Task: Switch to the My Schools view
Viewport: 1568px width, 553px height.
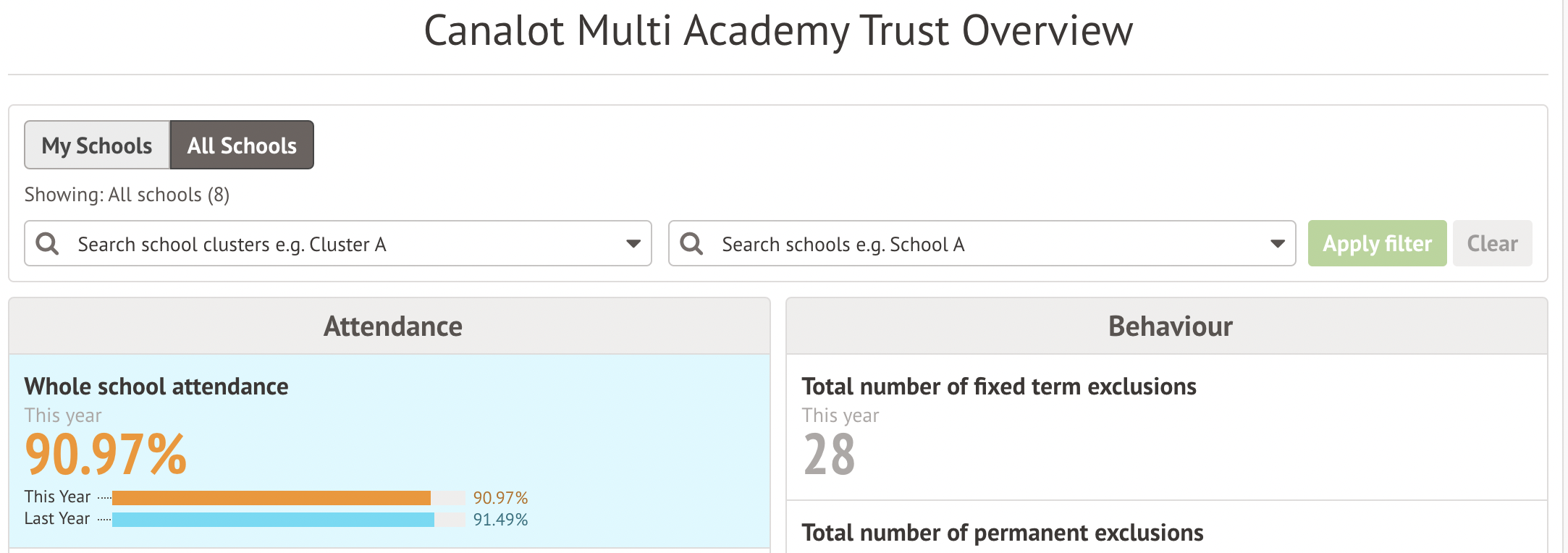Action: pyautogui.click(x=97, y=145)
